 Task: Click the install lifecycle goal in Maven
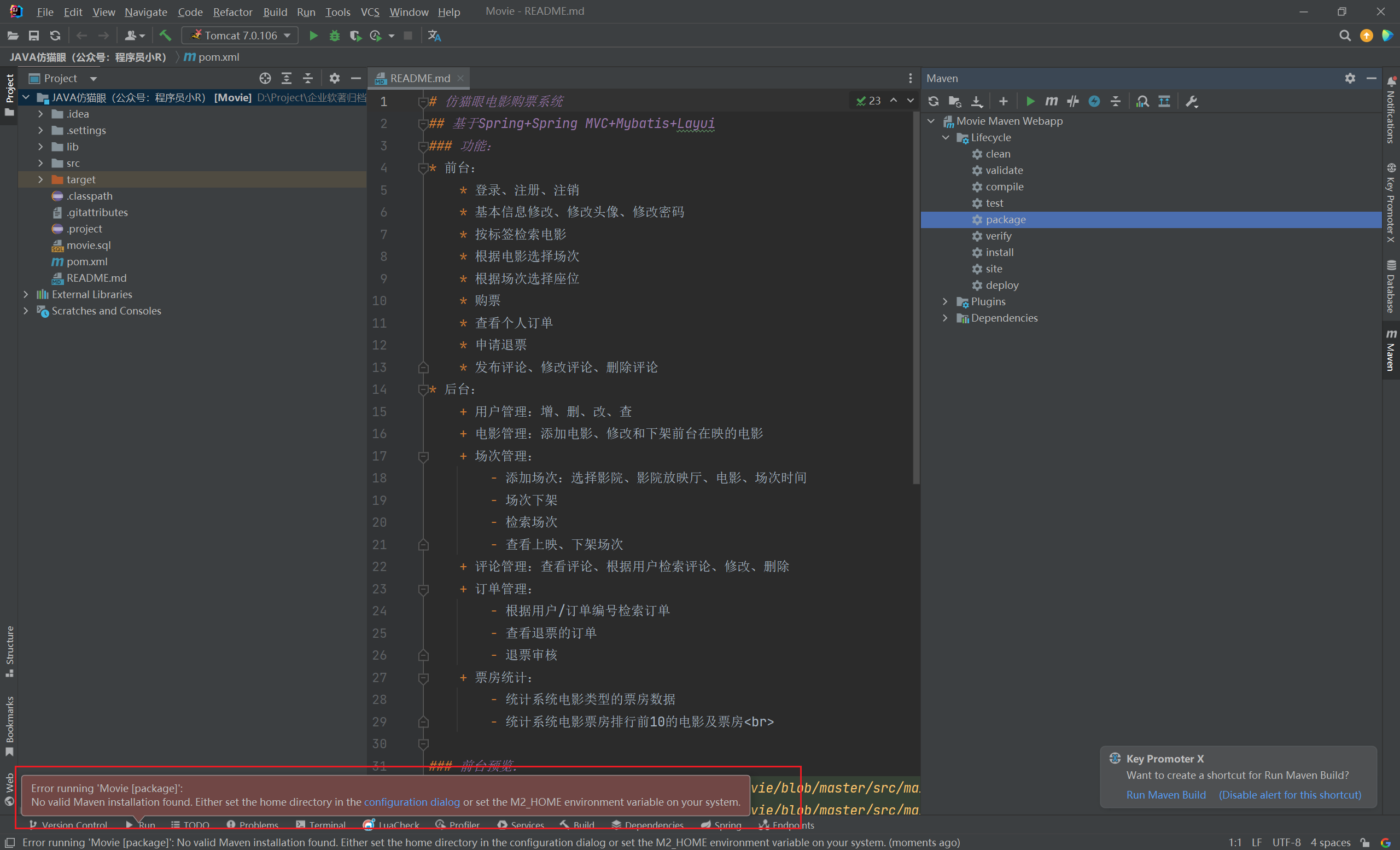pyautogui.click(x=1000, y=252)
